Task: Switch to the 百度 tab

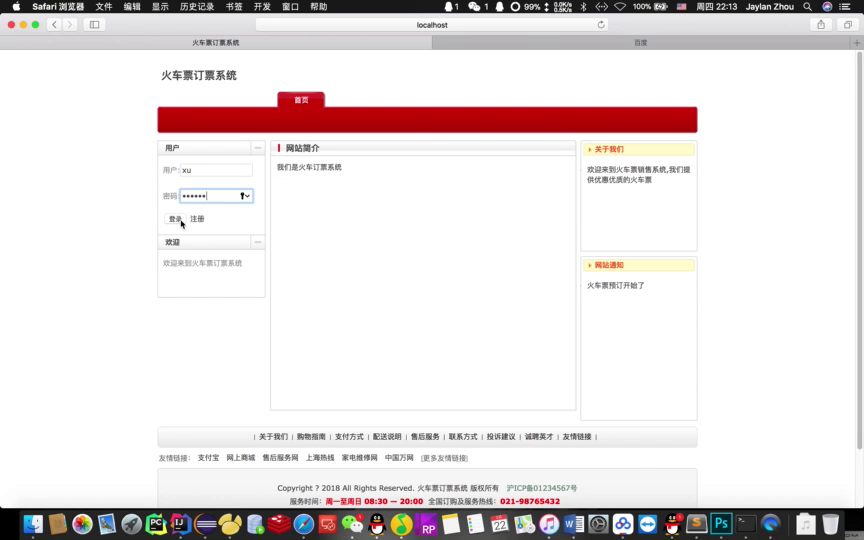Action: click(x=640, y=42)
